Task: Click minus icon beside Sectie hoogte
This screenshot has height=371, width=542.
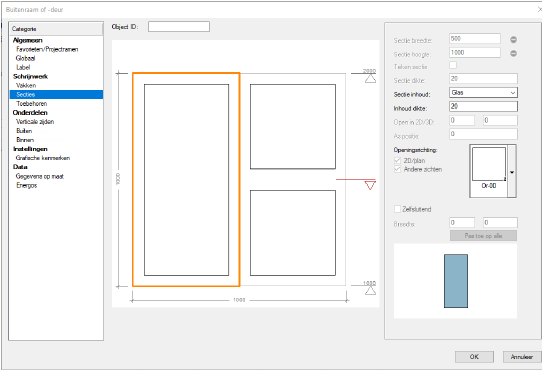Action: pyautogui.click(x=513, y=53)
